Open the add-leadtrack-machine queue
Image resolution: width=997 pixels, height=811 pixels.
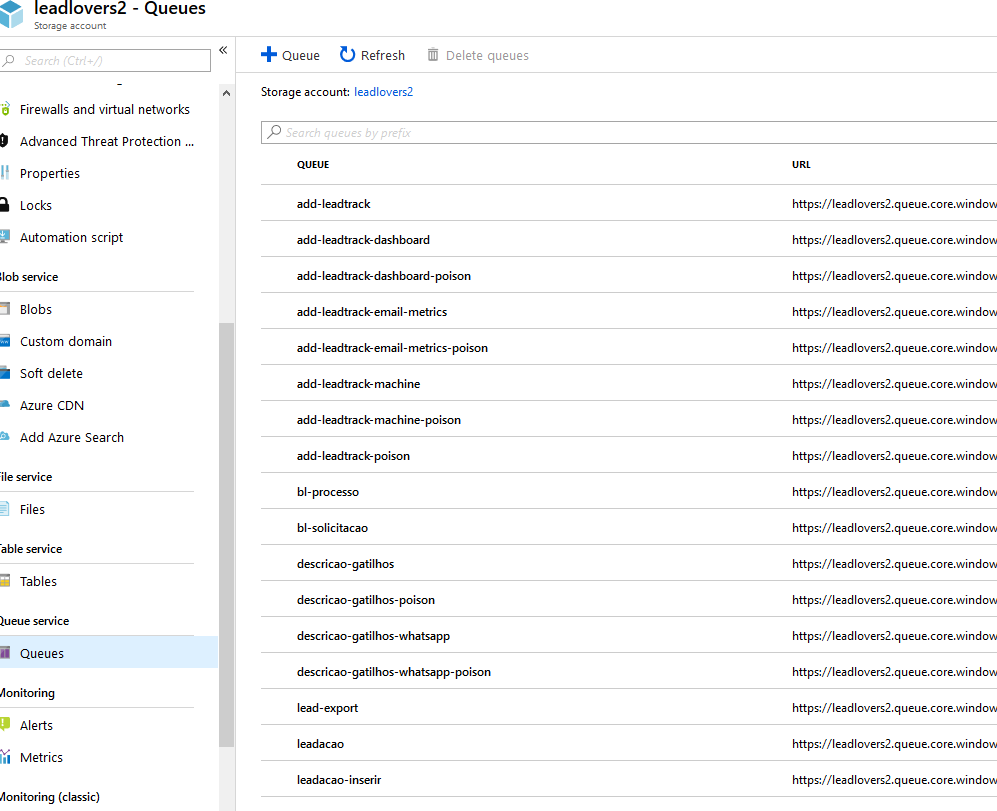point(358,384)
